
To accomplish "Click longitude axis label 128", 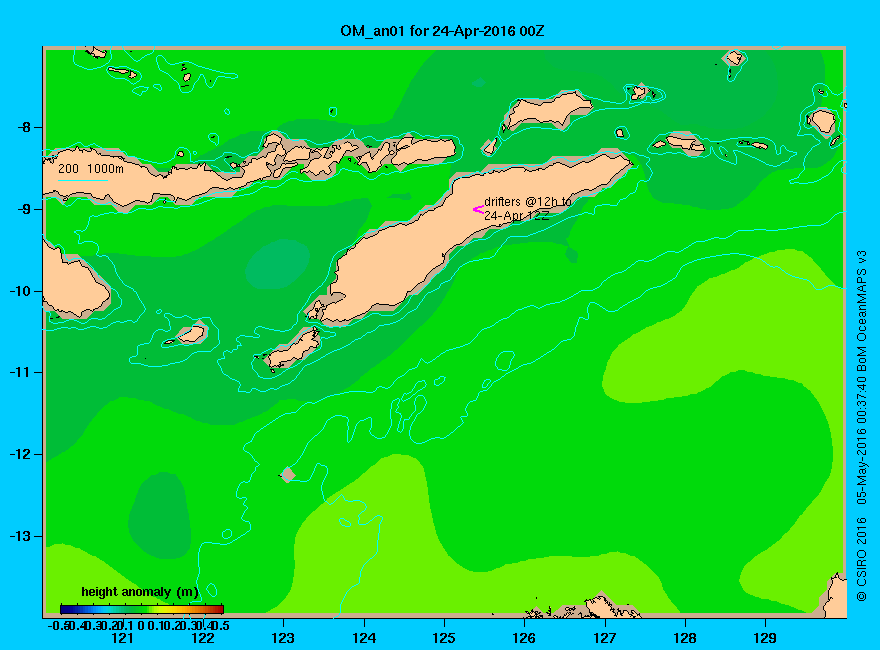I will coord(685,638).
